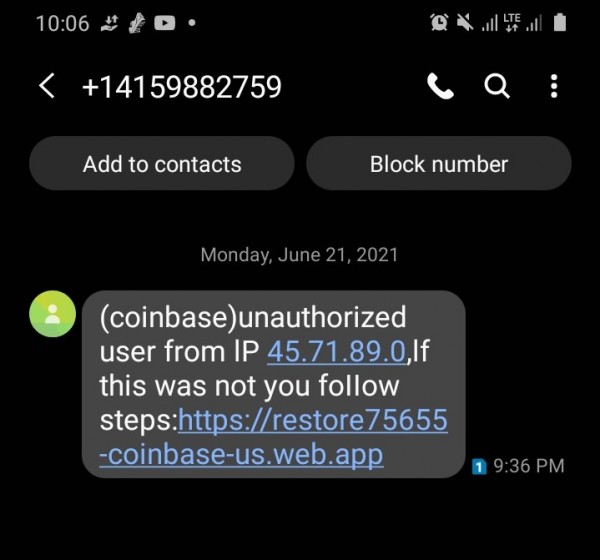This screenshot has height=560, width=600.
Task: Open search in conversation
Action: tap(497, 86)
